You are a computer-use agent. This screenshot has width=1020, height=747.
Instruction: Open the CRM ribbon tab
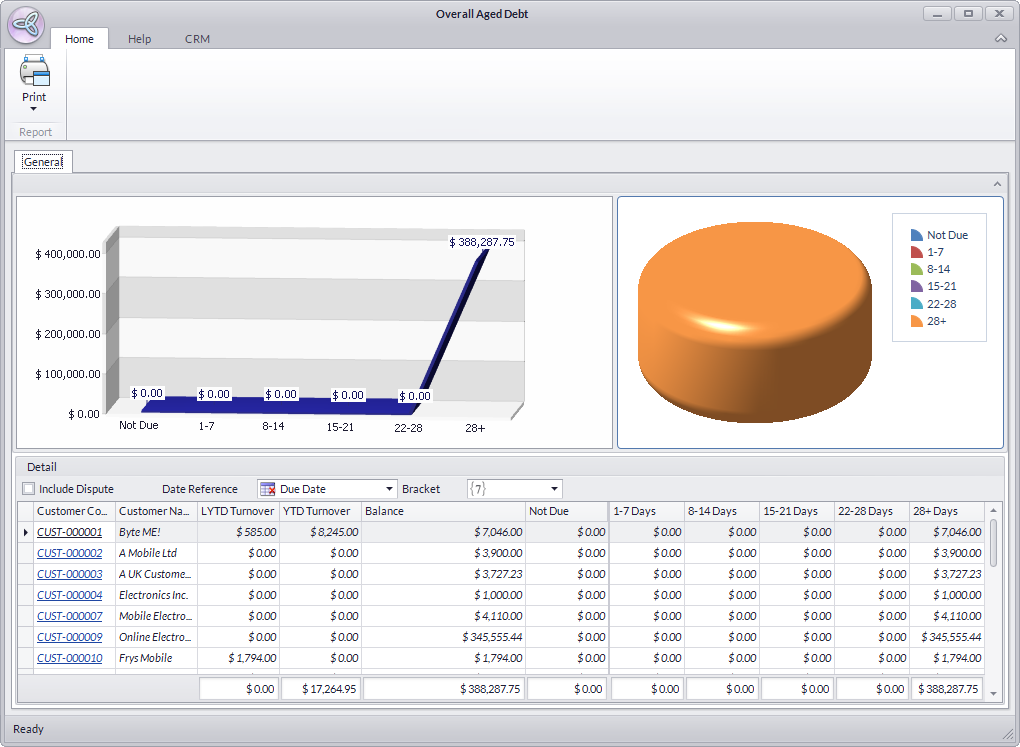click(197, 39)
